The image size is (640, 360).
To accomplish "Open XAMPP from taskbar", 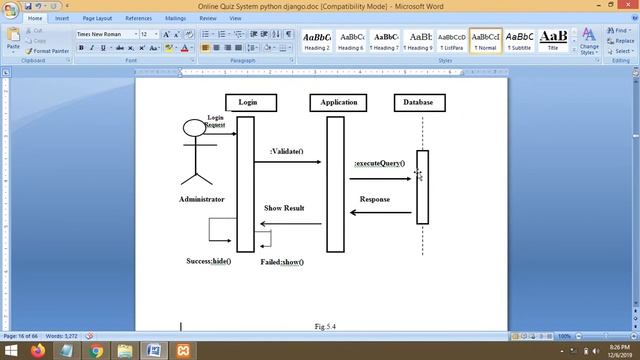I will [183, 351].
